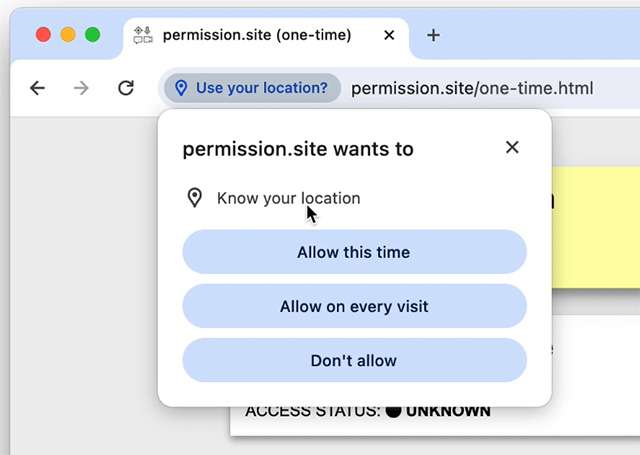The image size is (640, 455).
Task: Close the permission.site (one-time) tab
Action: click(x=389, y=35)
